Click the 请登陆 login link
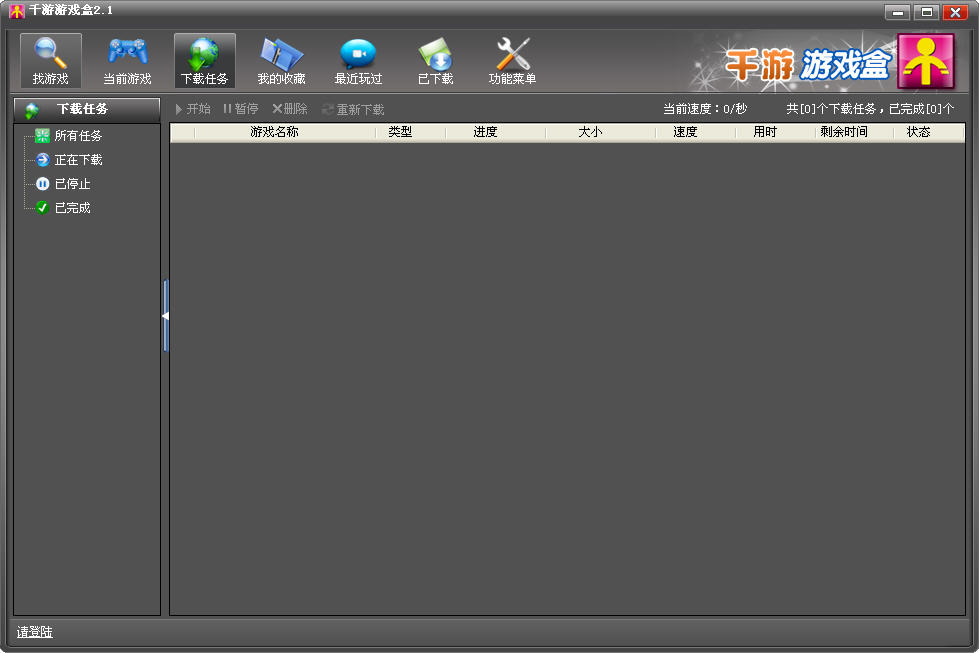Screen dimensions: 979x653 [35, 632]
